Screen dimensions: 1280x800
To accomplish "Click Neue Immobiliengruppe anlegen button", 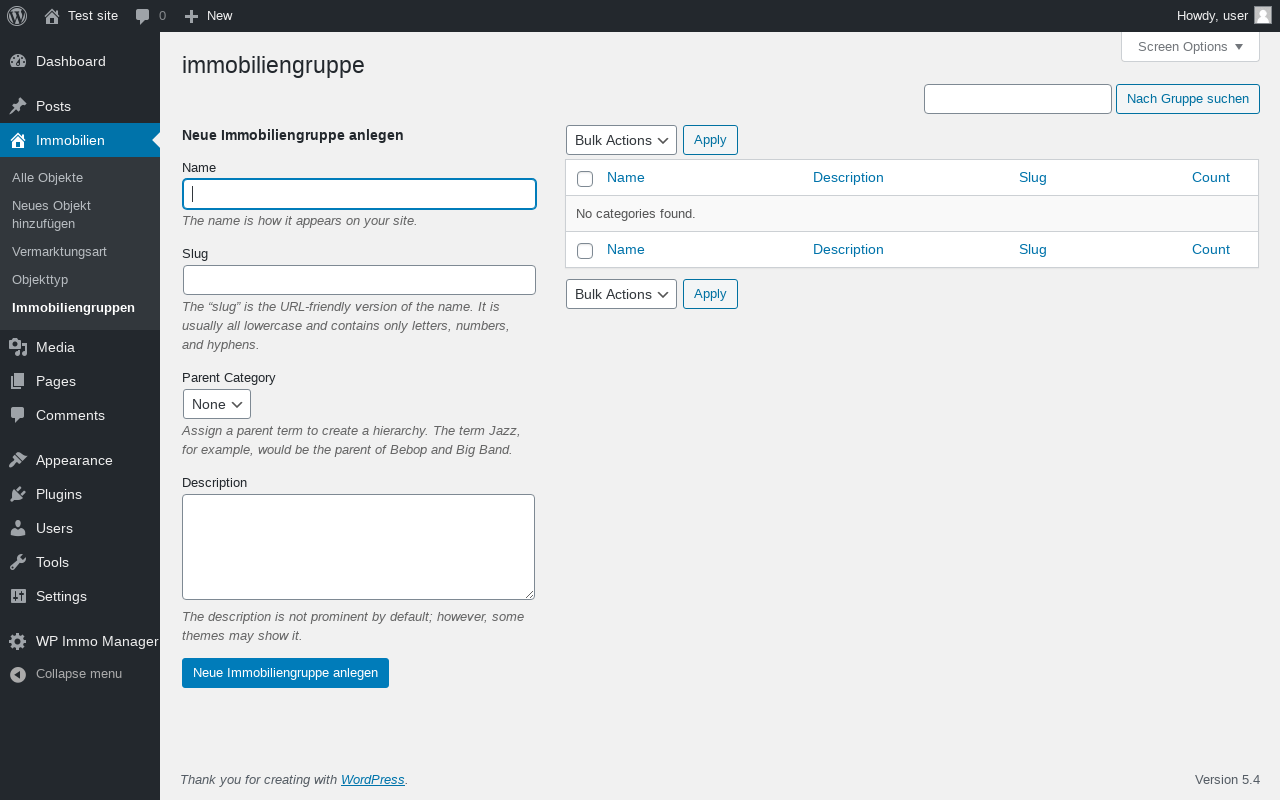I will tap(285, 673).
